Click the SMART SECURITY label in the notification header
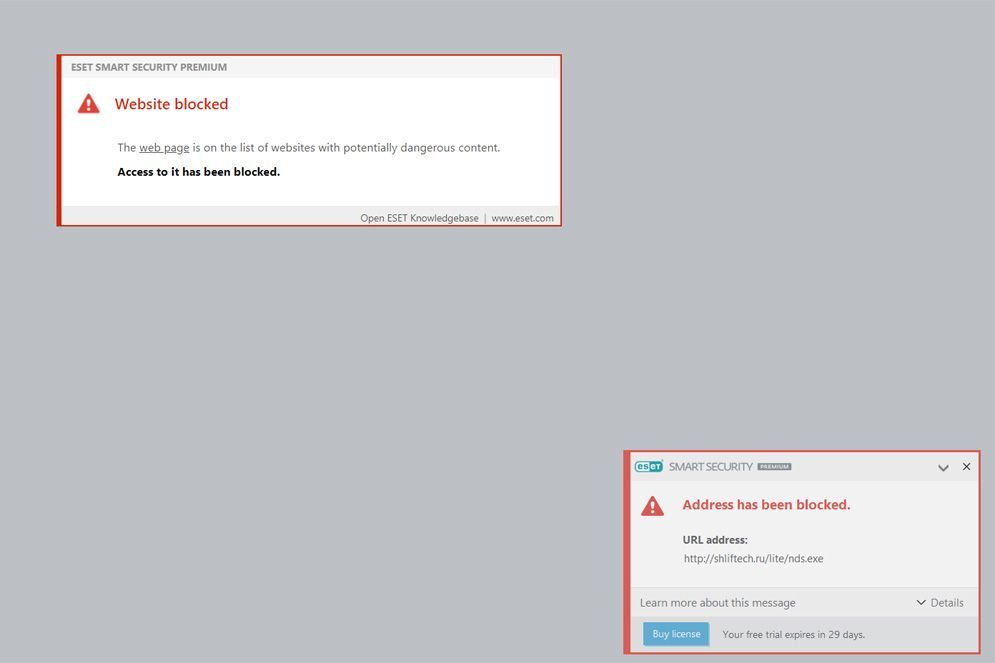The width and height of the screenshot is (995, 663). tap(710, 466)
